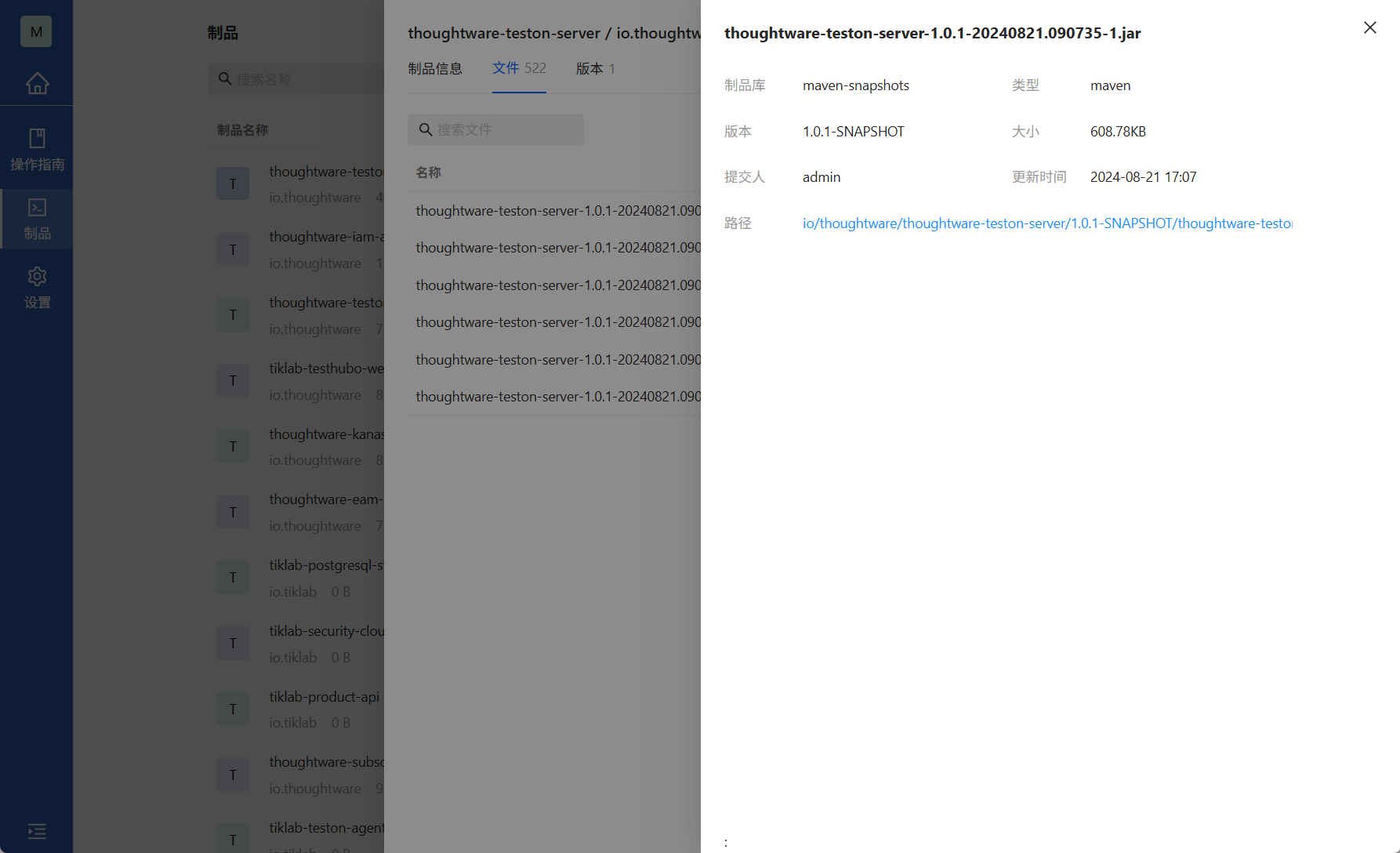Click the M workspace avatar
The image size is (1400, 853).
point(36,31)
